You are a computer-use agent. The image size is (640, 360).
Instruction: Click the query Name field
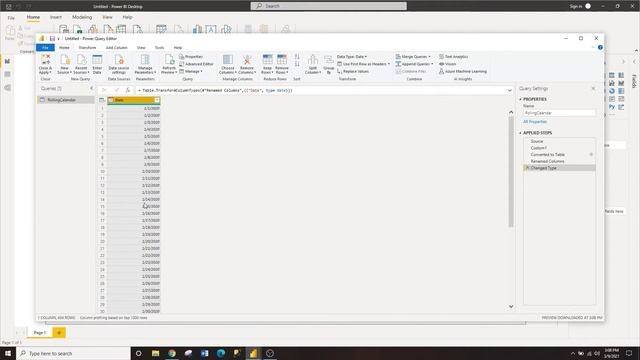click(x=559, y=113)
